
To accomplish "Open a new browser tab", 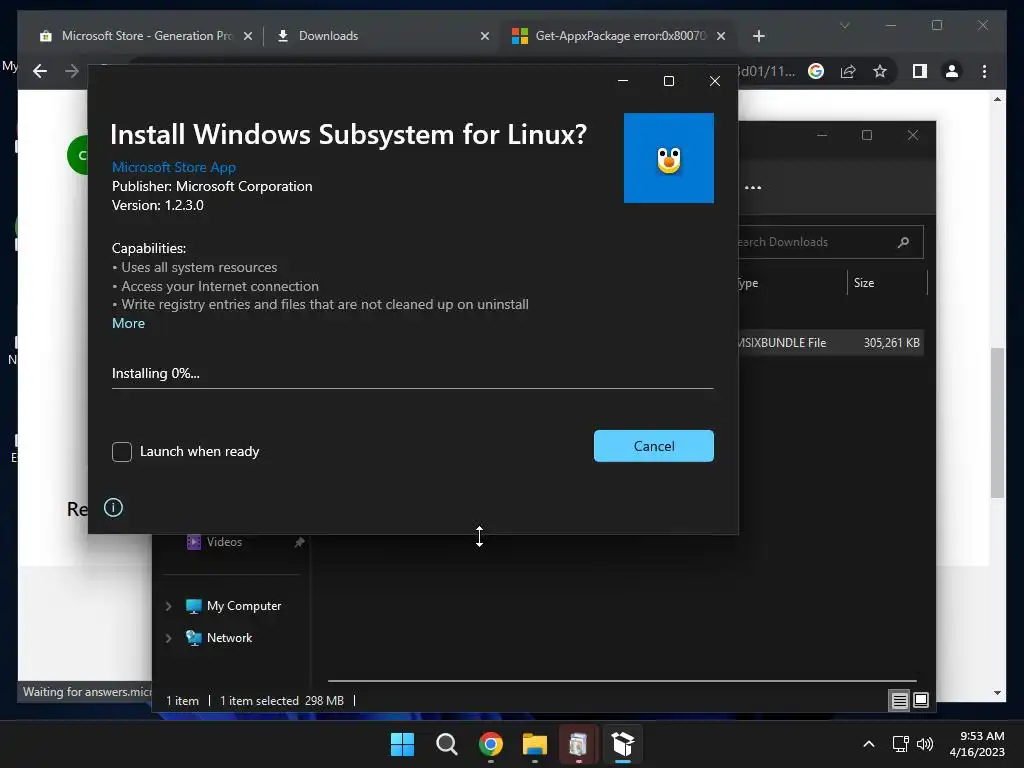I will tap(759, 37).
